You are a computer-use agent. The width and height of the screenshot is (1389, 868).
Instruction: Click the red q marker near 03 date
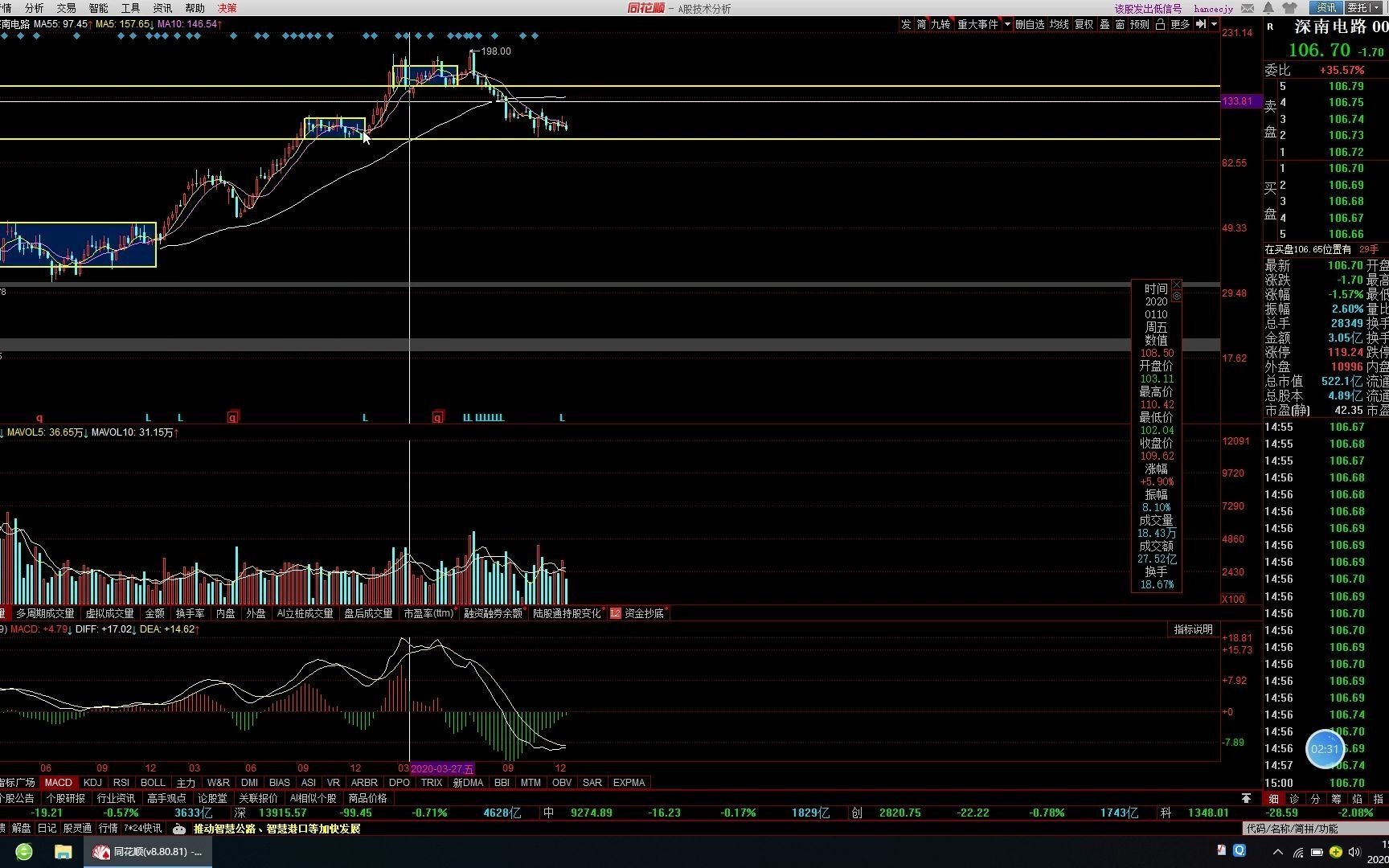coord(437,417)
